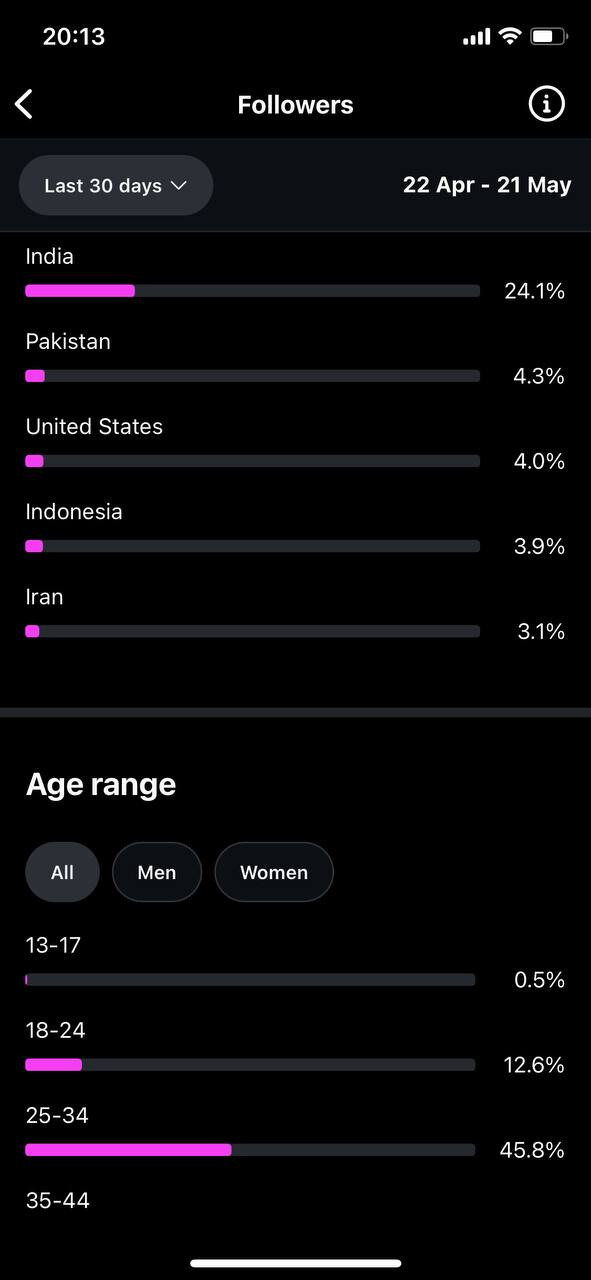Open the info circle icon
This screenshot has width=591, height=1280.
tap(546, 104)
